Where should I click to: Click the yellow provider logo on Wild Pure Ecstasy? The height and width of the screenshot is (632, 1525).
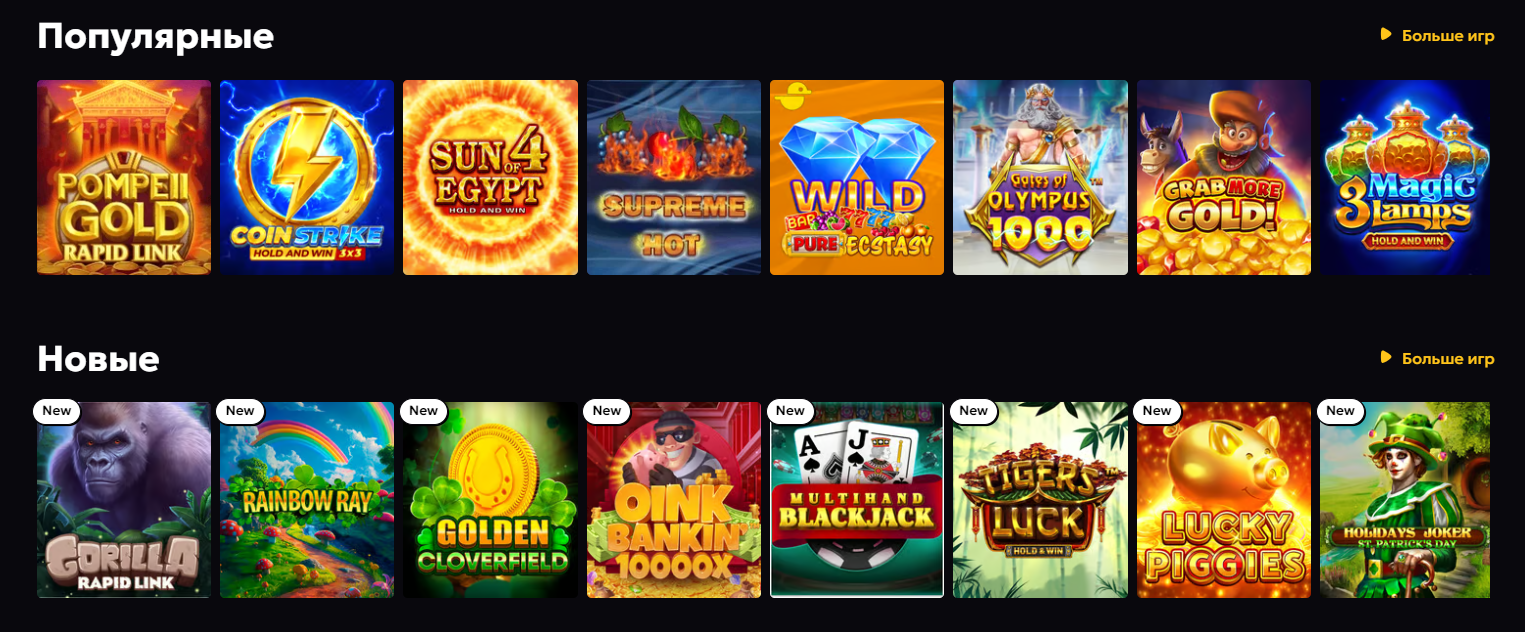click(x=792, y=97)
